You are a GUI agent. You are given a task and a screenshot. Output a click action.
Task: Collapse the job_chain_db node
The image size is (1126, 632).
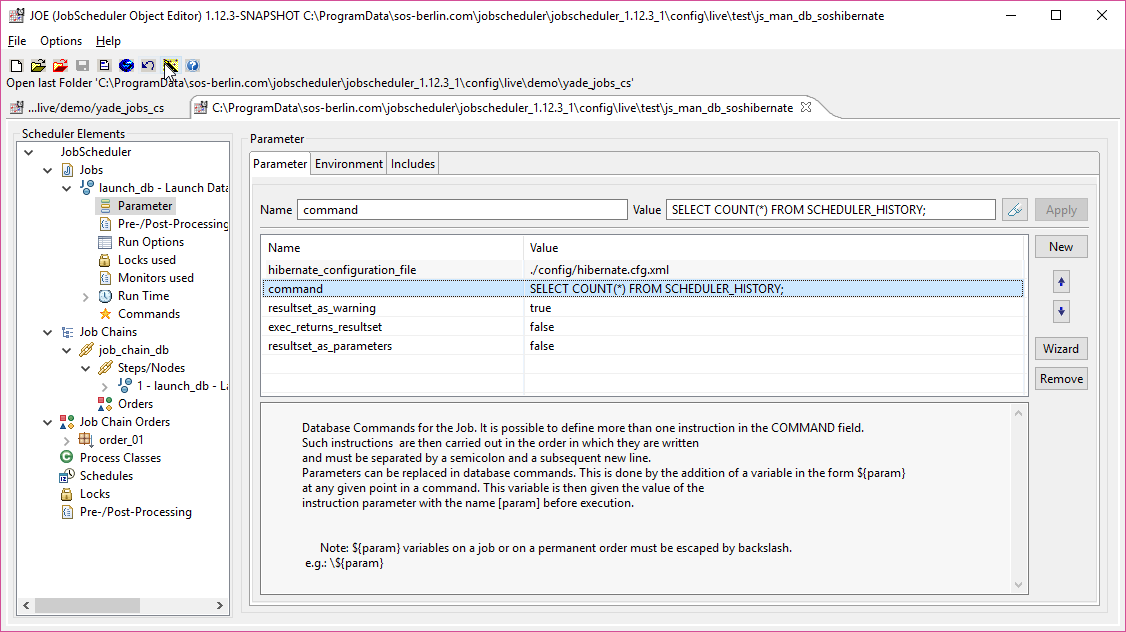point(67,350)
